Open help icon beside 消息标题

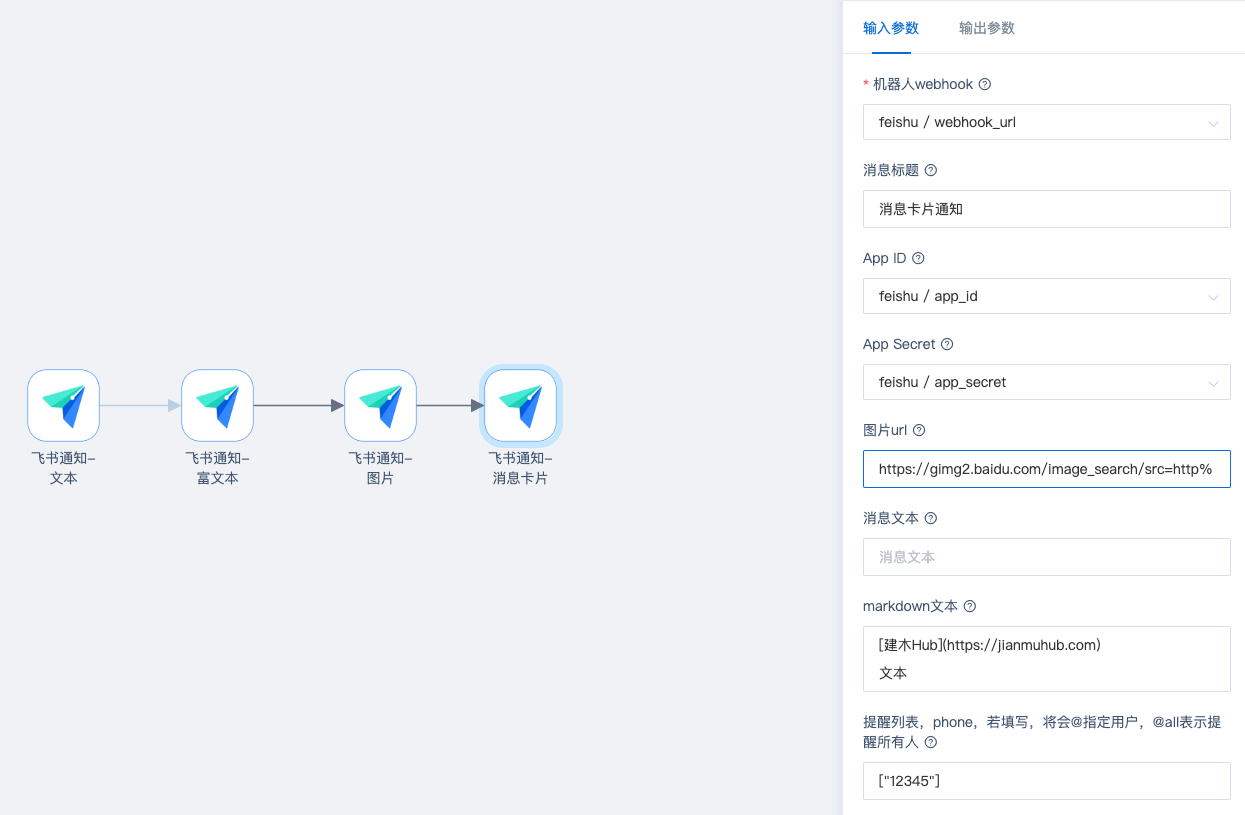pos(931,170)
